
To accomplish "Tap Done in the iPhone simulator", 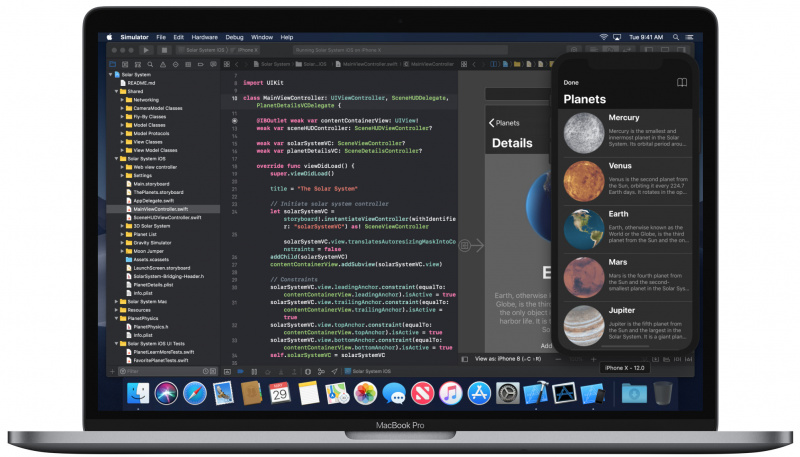I will coord(571,83).
